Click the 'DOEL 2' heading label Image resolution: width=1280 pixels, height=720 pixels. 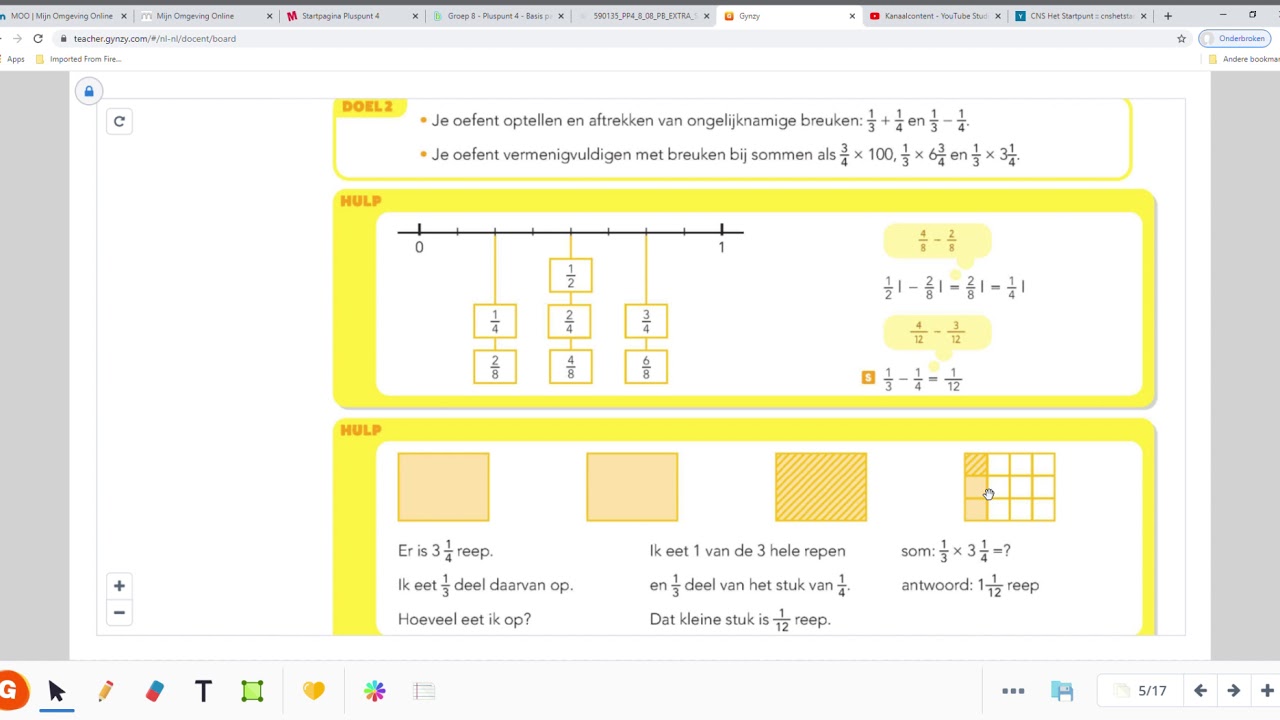[367, 106]
